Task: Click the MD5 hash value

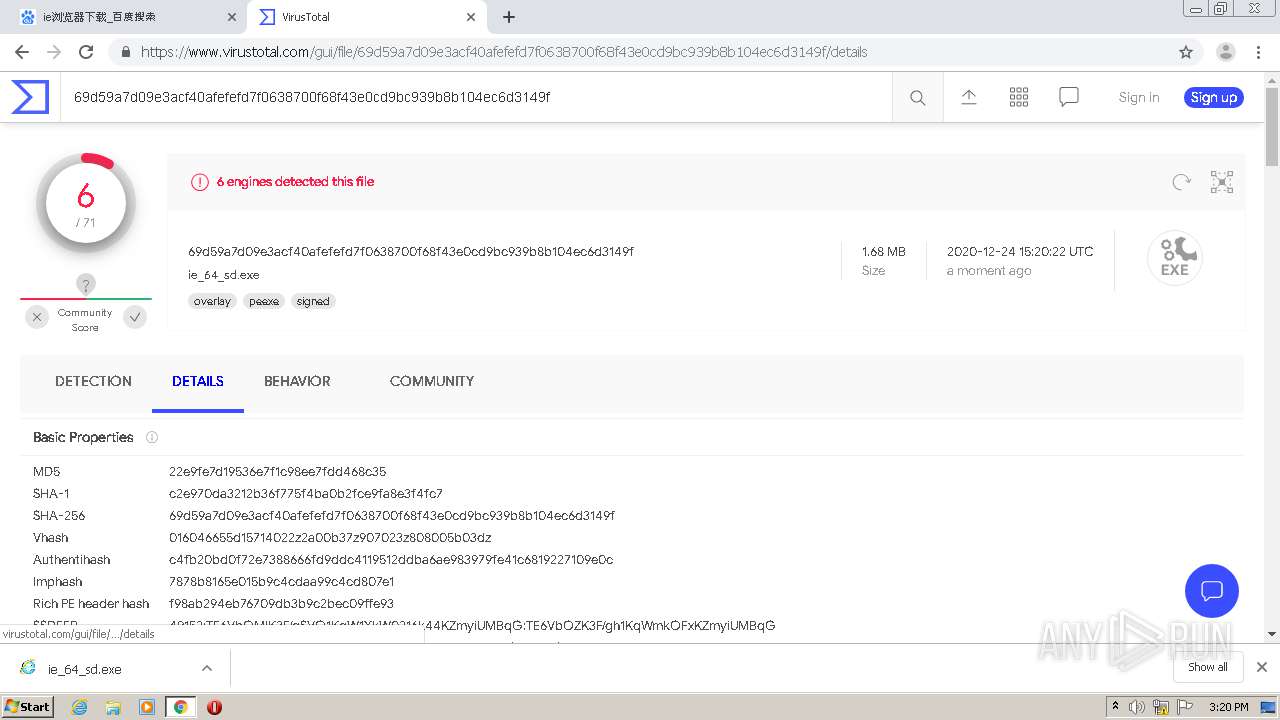Action: [x=277, y=471]
